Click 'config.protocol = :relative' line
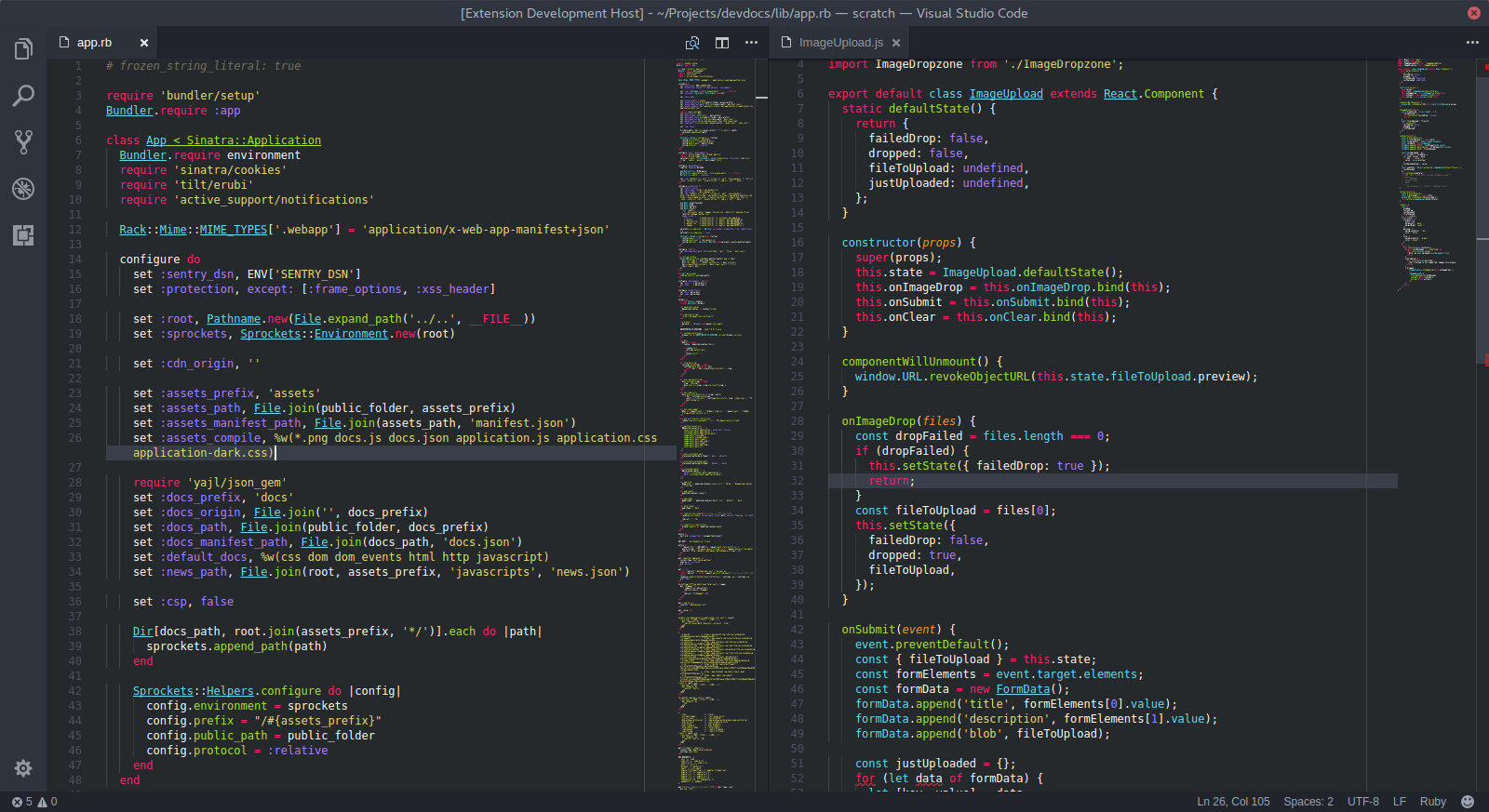Viewport: 1489px width, 812px height. (237, 751)
